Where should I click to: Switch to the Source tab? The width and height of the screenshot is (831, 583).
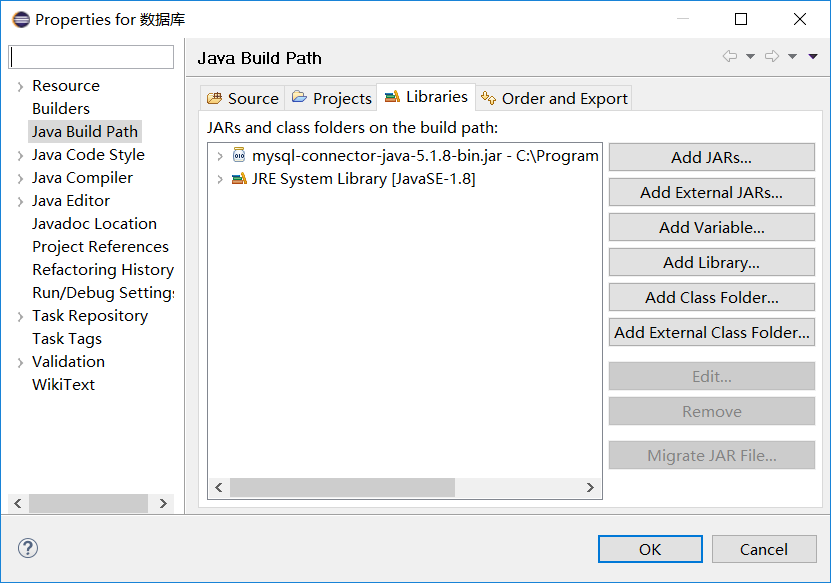243,99
